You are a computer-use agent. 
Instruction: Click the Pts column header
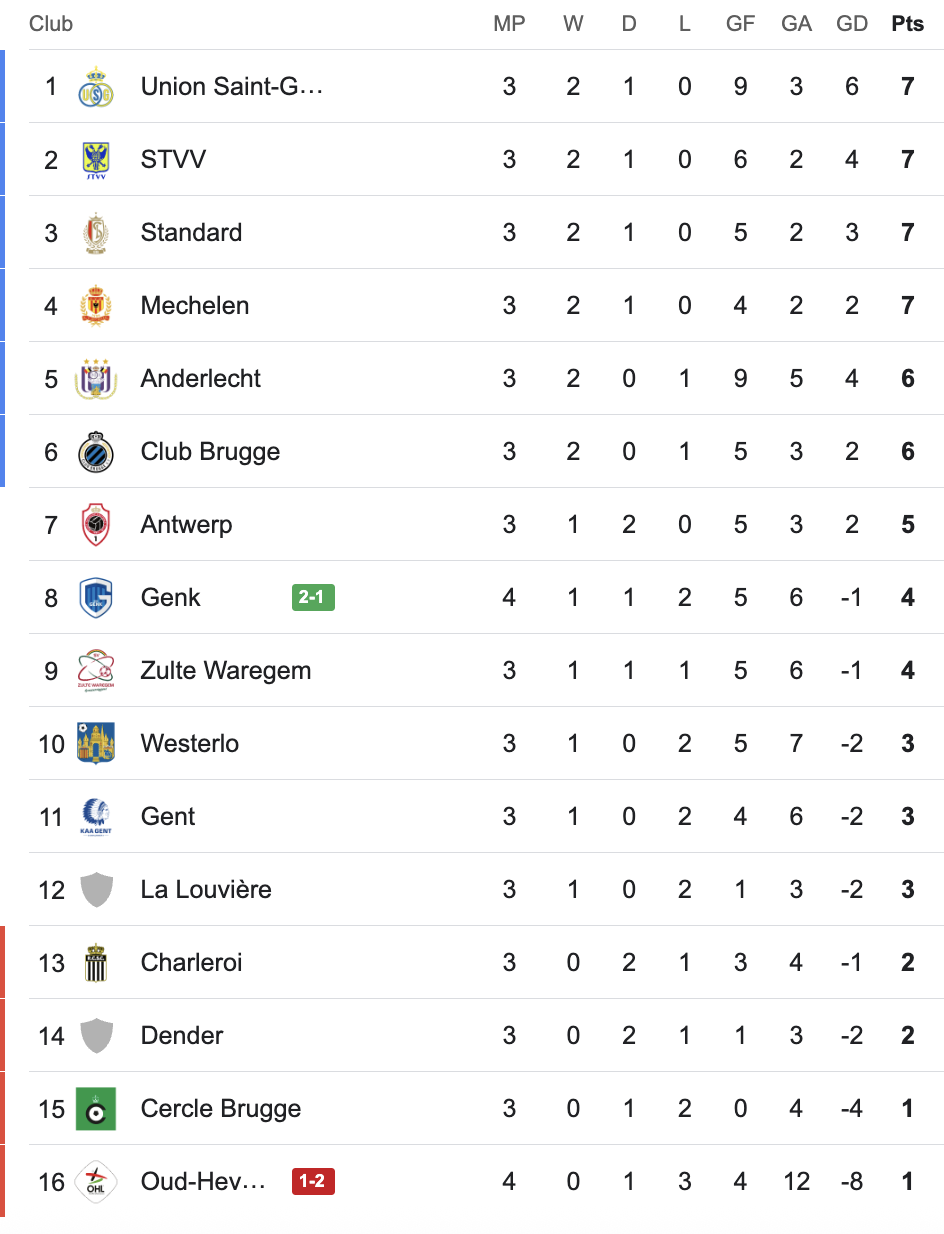click(907, 24)
